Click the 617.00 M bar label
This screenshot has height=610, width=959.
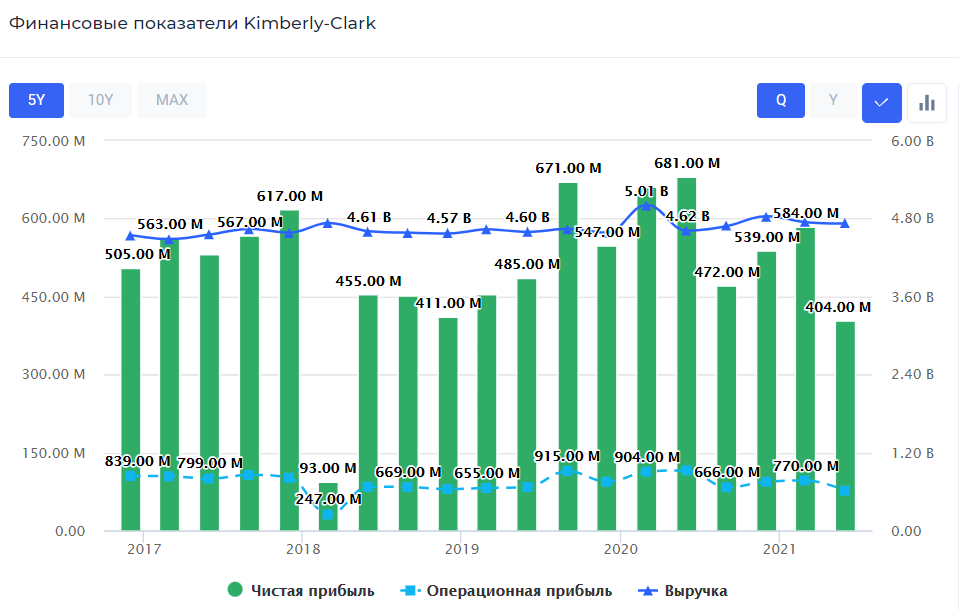point(289,196)
